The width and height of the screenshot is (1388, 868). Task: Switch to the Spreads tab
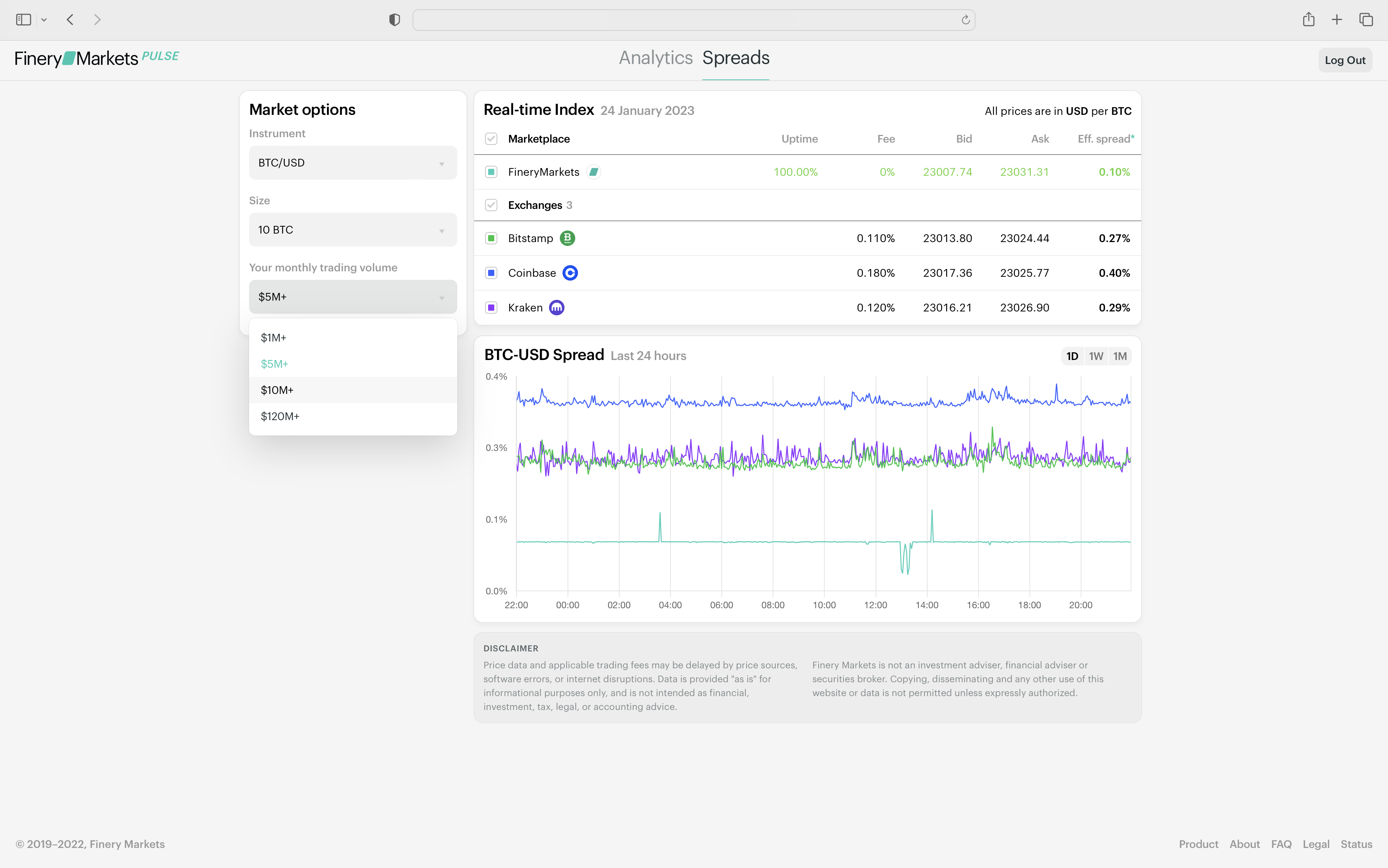[736, 58]
